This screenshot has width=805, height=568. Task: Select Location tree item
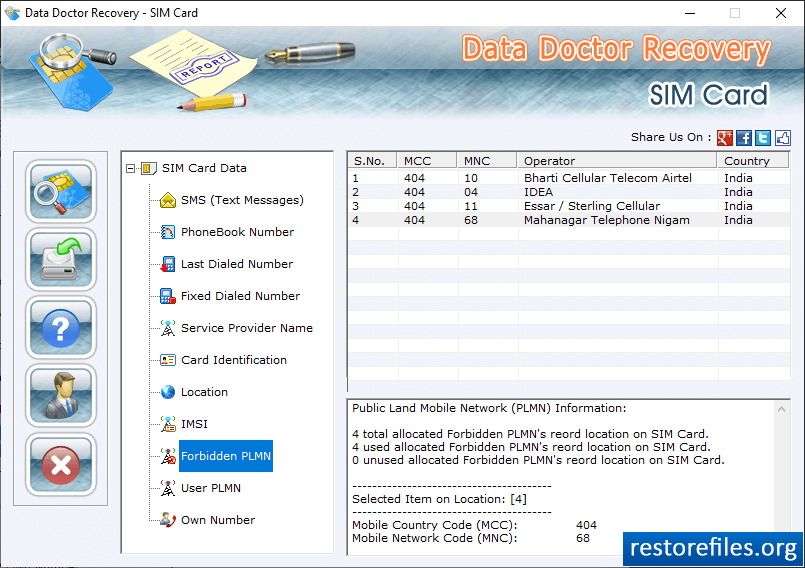tap(204, 392)
